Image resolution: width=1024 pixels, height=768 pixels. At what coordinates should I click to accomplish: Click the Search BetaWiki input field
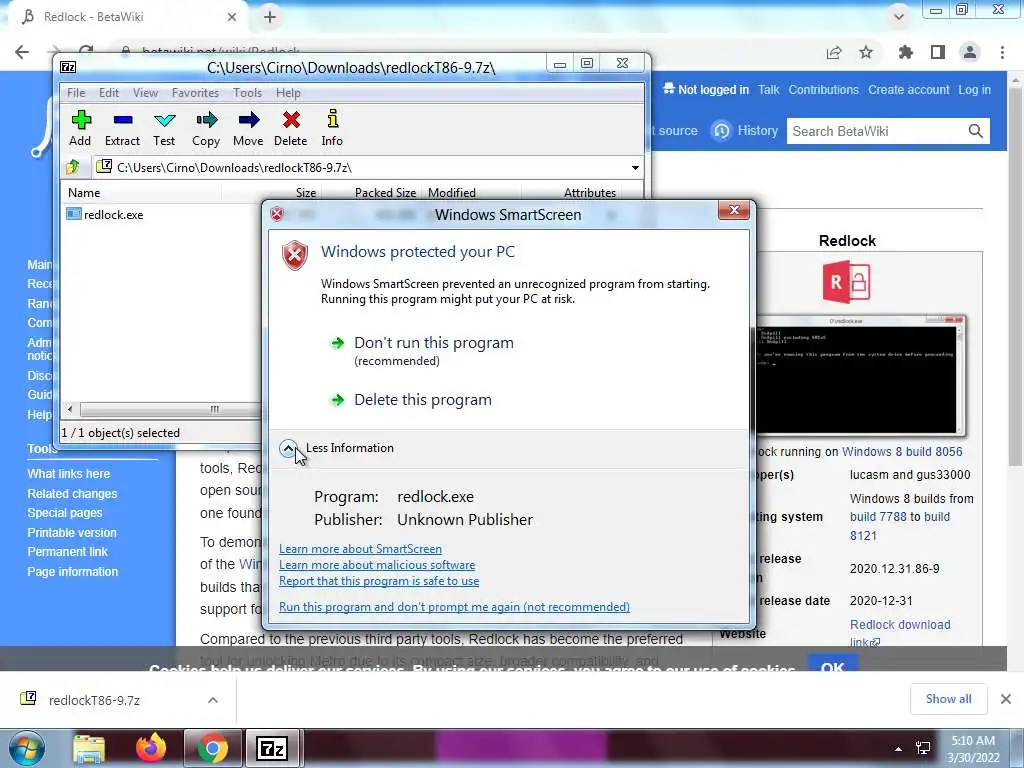(875, 131)
